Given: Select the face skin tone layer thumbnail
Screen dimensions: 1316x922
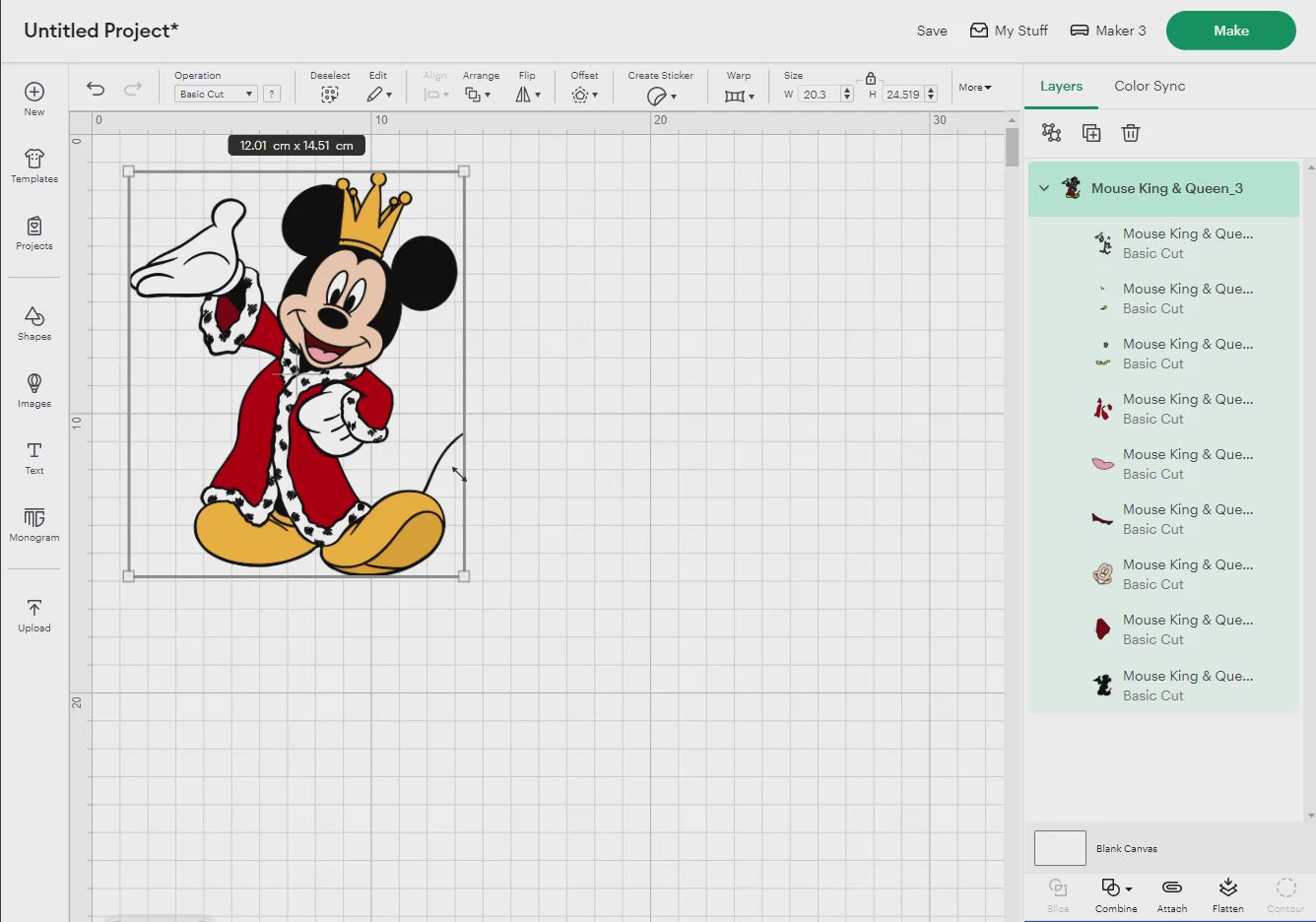Looking at the screenshot, I should [1103, 573].
